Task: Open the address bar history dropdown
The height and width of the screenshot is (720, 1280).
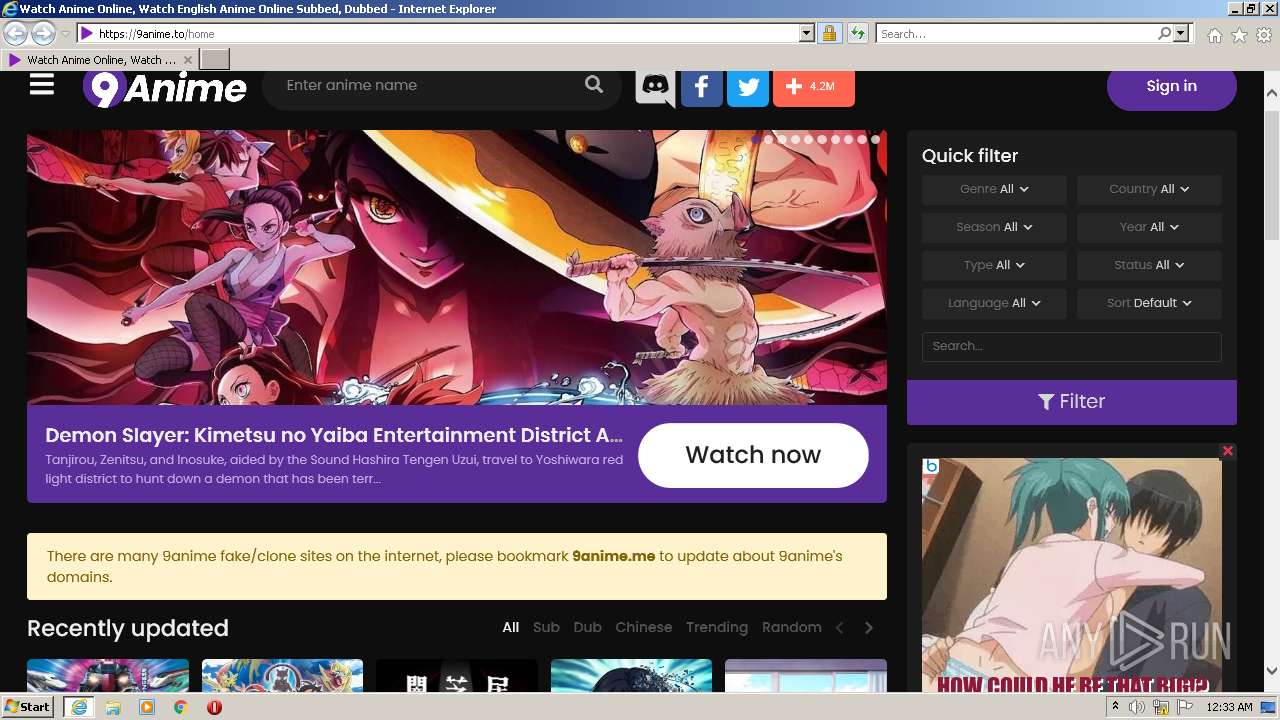Action: [x=806, y=33]
